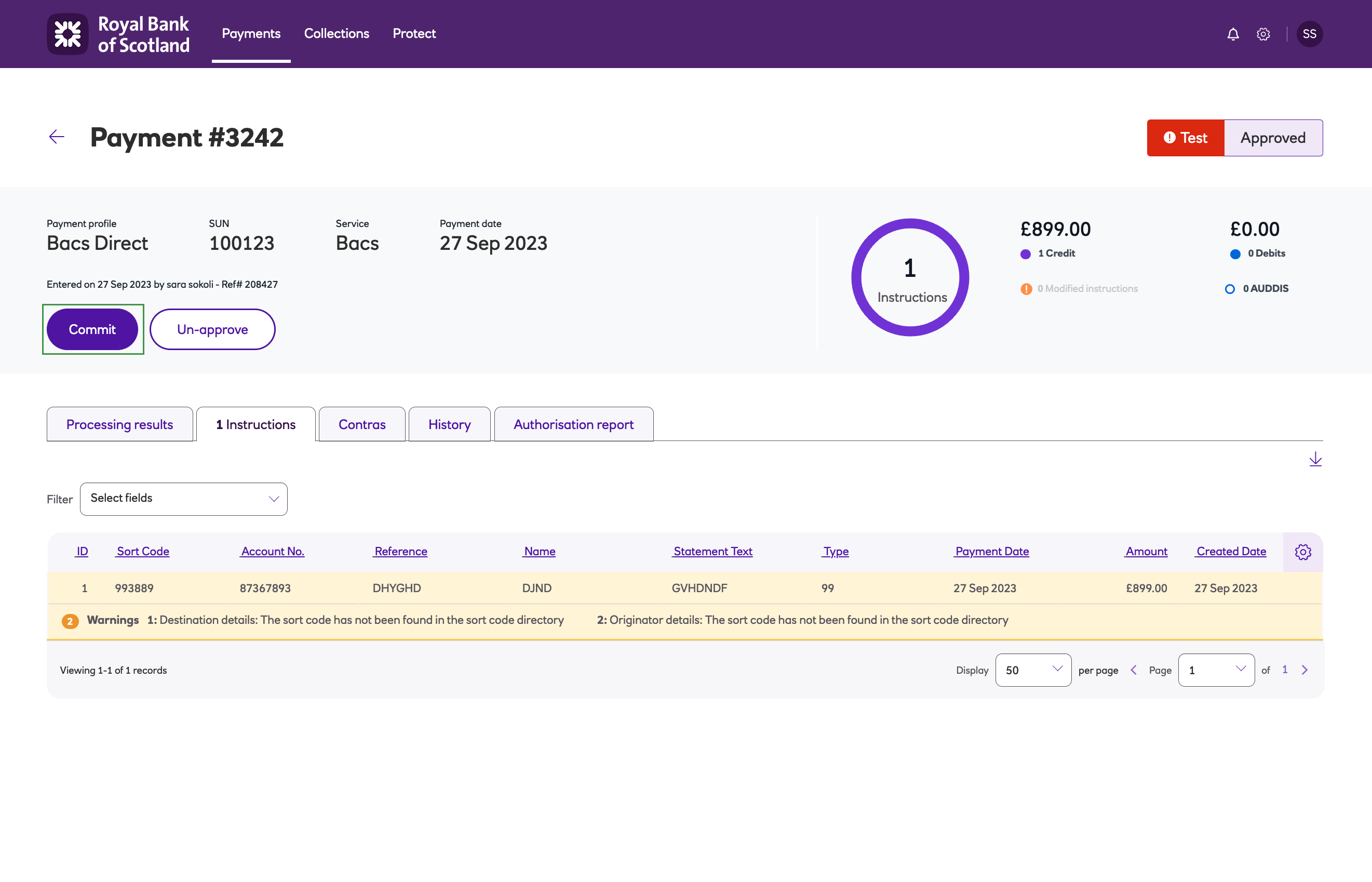Click the exclamation icon in Test badge
The image size is (1372, 882).
[1169, 138]
